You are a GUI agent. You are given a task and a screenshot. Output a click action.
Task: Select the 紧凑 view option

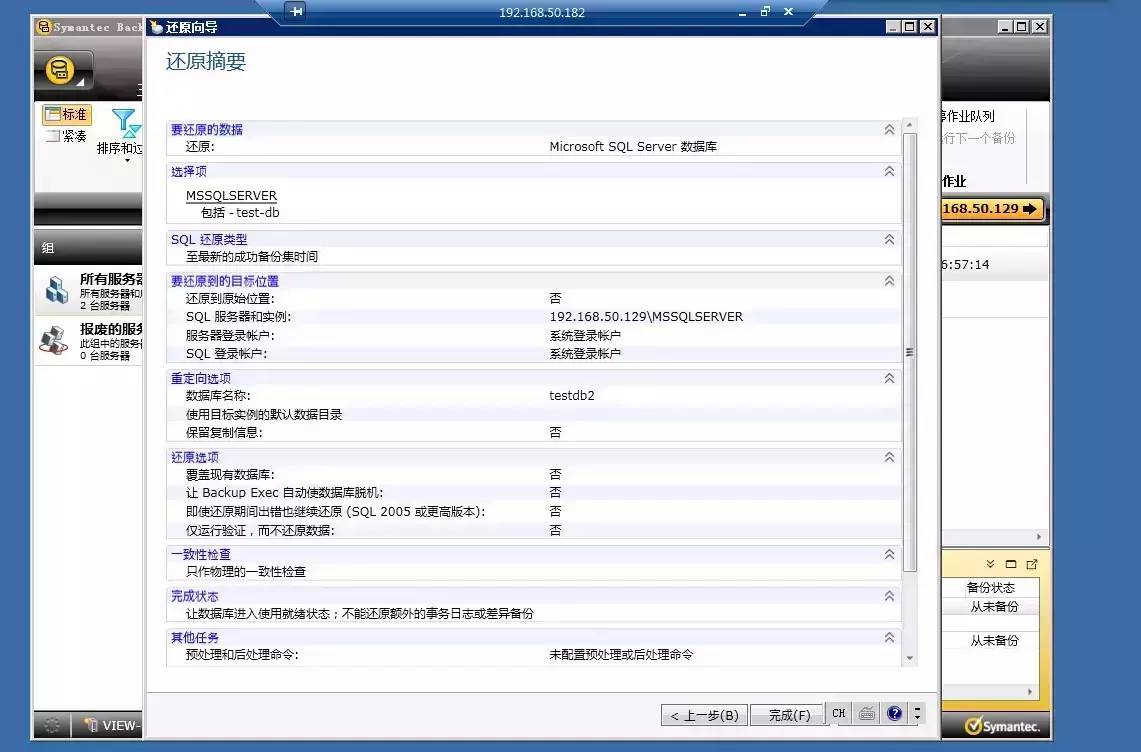[x=67, y=136]
